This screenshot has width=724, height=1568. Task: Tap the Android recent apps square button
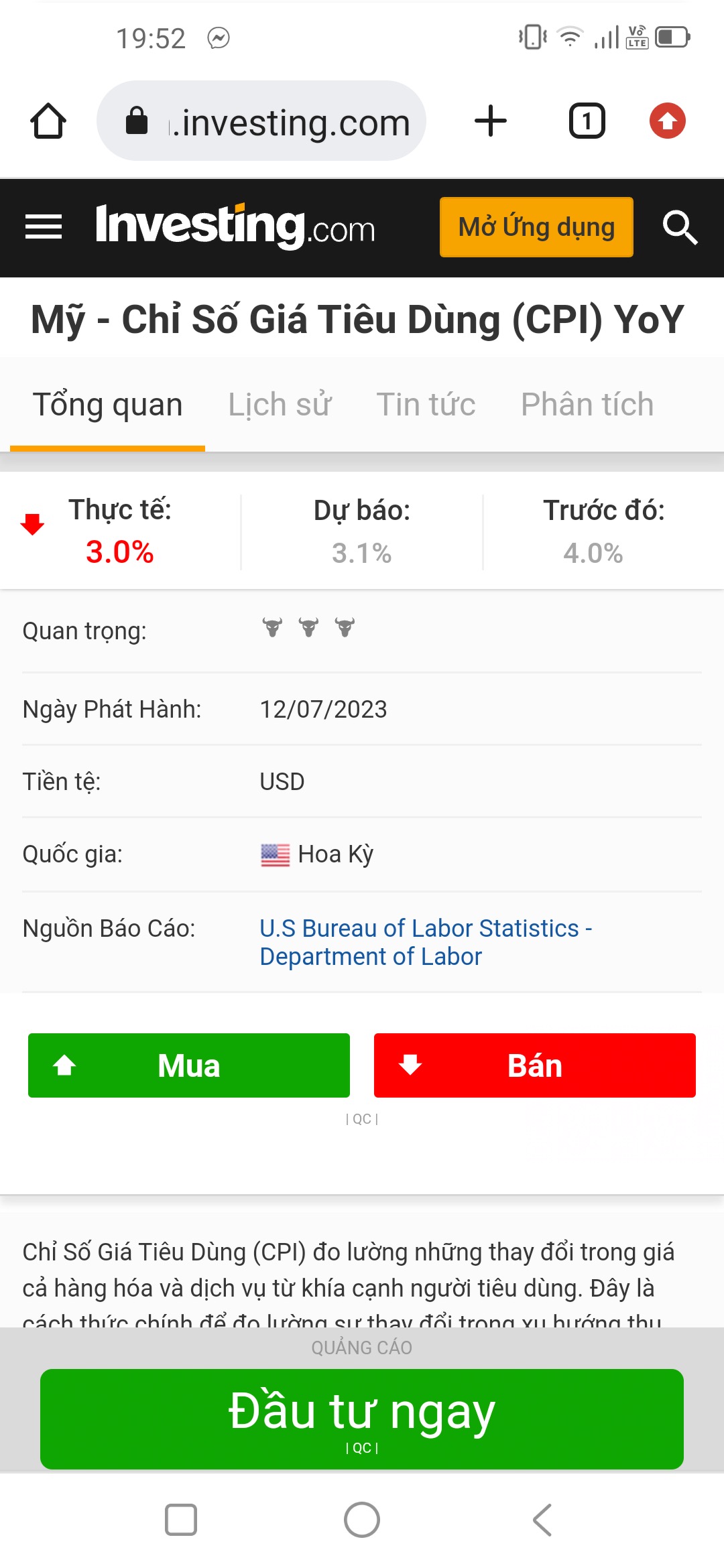click(x=181, y=1519)
